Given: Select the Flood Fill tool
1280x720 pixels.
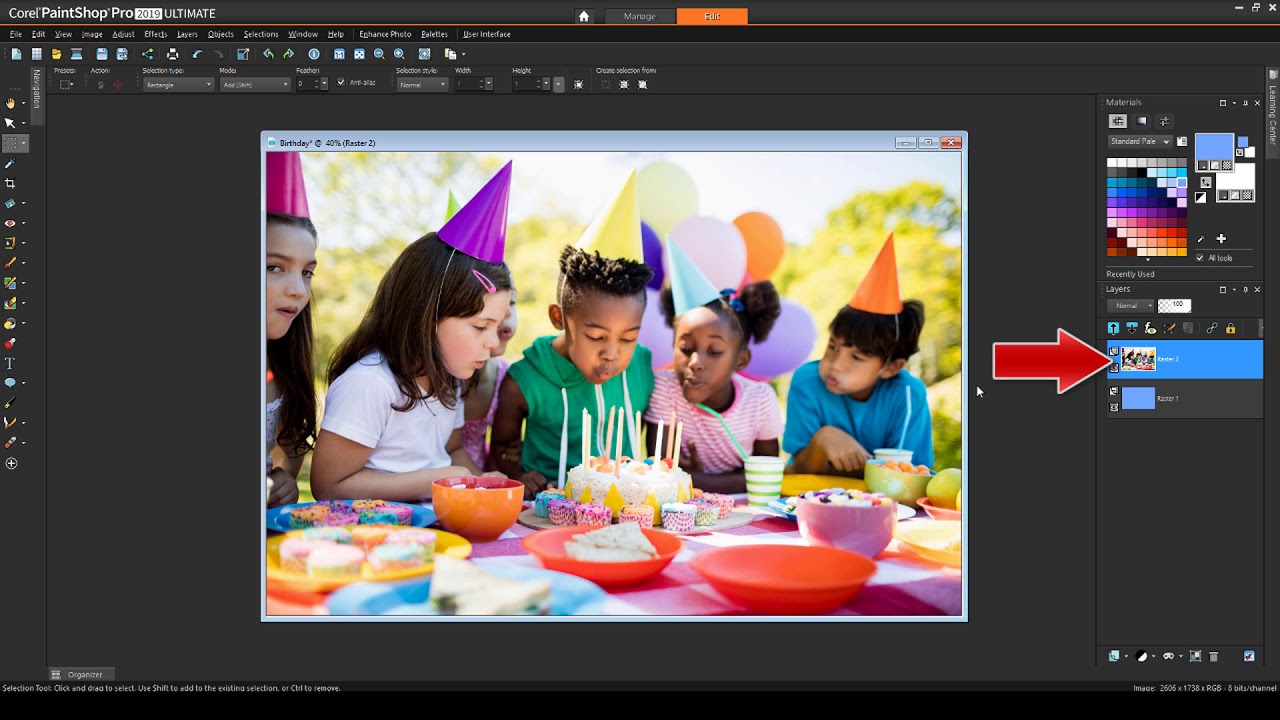Looking at the screenshot, I should tap(11, 323).
